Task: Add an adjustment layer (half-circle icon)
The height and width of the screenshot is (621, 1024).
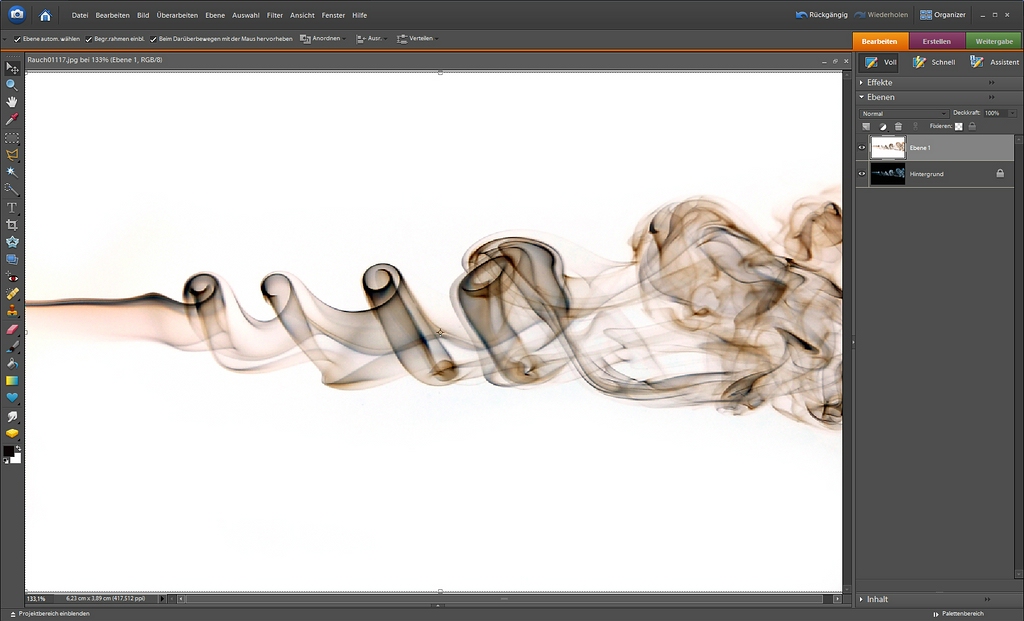Action: (882, 127)
